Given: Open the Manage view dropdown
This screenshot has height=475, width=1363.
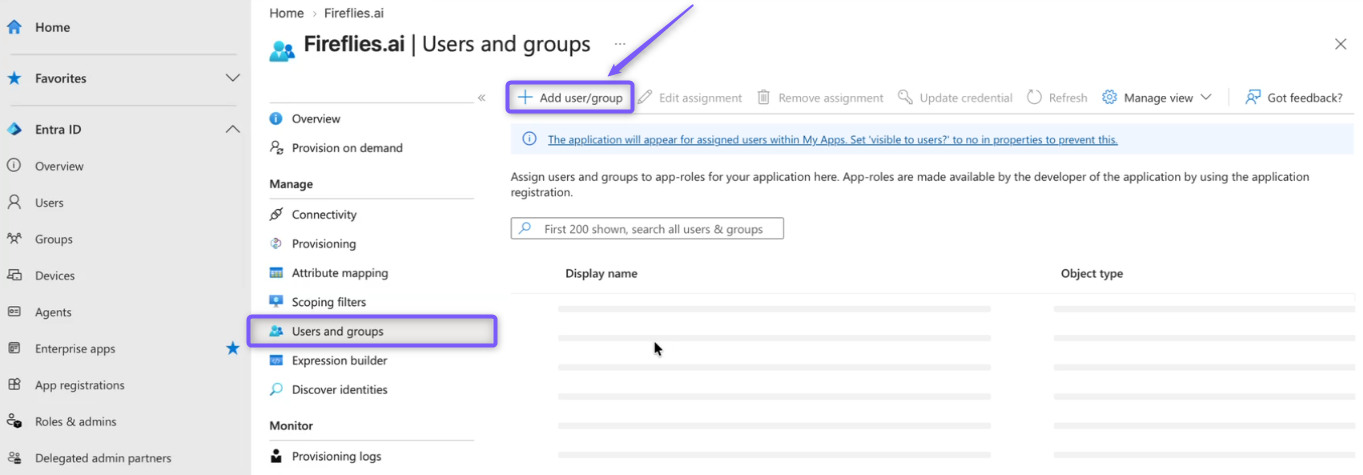Looking at the screenshot, I should (x=1157, y=97).
